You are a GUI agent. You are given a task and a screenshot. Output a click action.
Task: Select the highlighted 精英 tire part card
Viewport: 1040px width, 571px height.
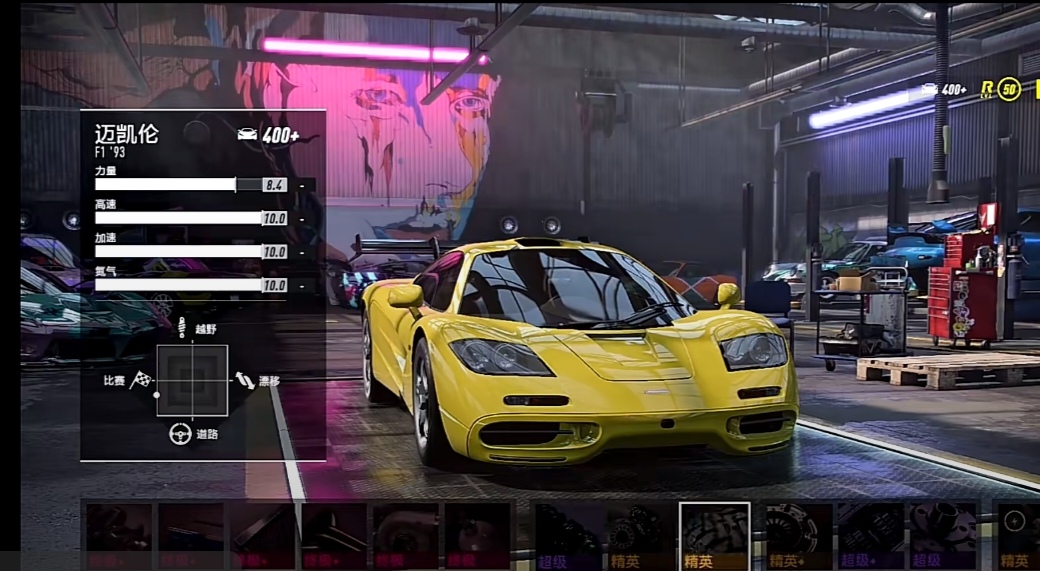tap(715, 535)
